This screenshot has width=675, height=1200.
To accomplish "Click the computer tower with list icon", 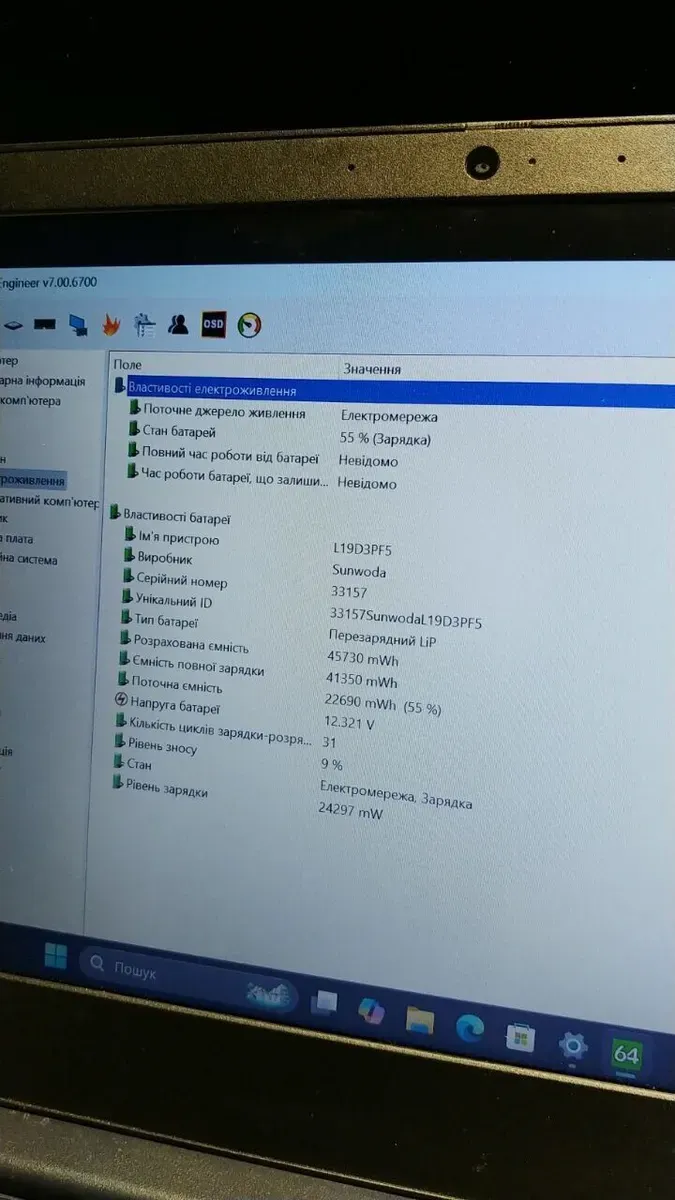I will (x=145, y=324).
